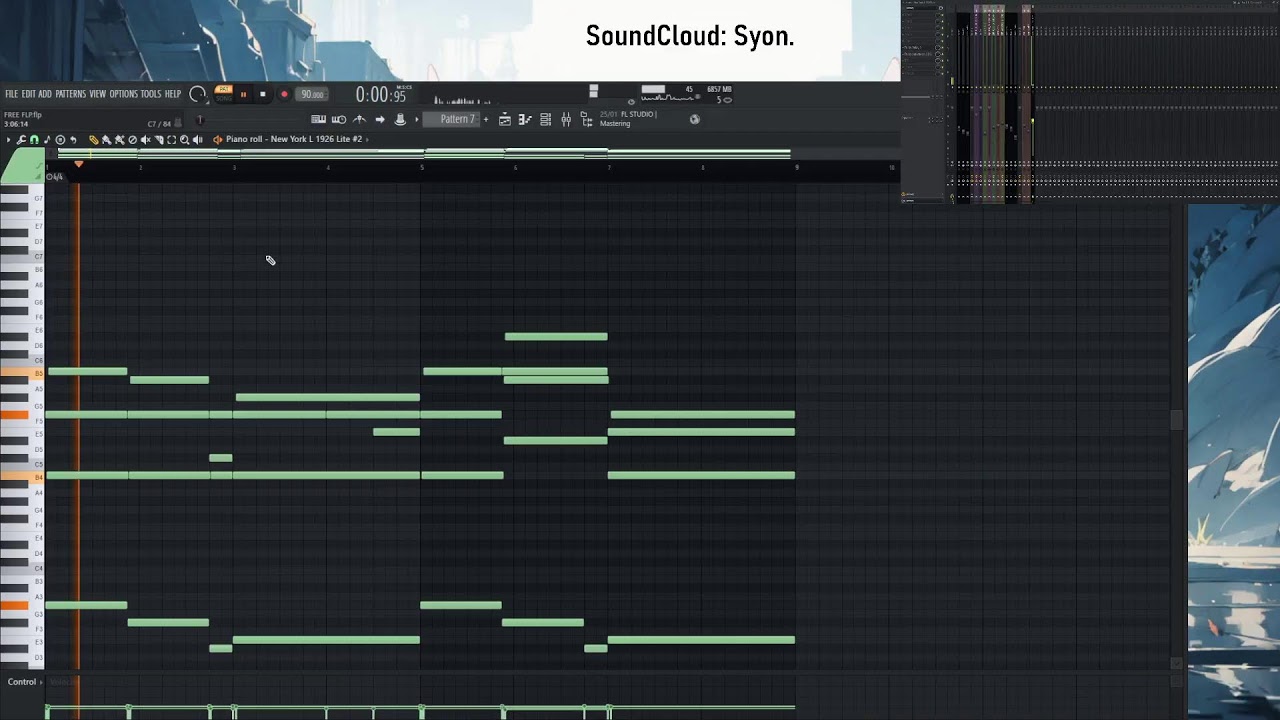
Task: Adjust the master volume knob beside HELP
Action: coord(198,94)
